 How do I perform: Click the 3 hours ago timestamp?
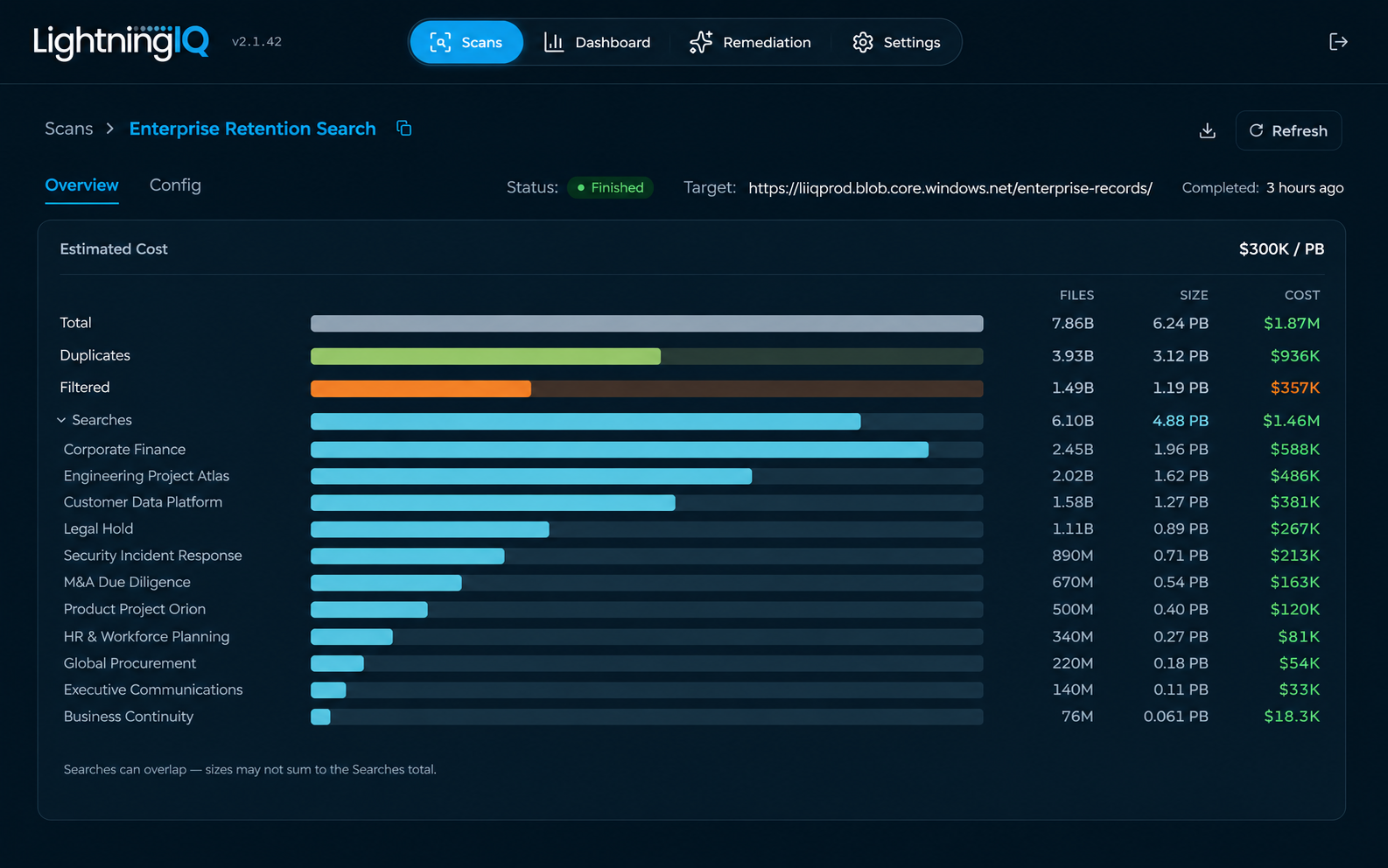tap(1305, 188)
